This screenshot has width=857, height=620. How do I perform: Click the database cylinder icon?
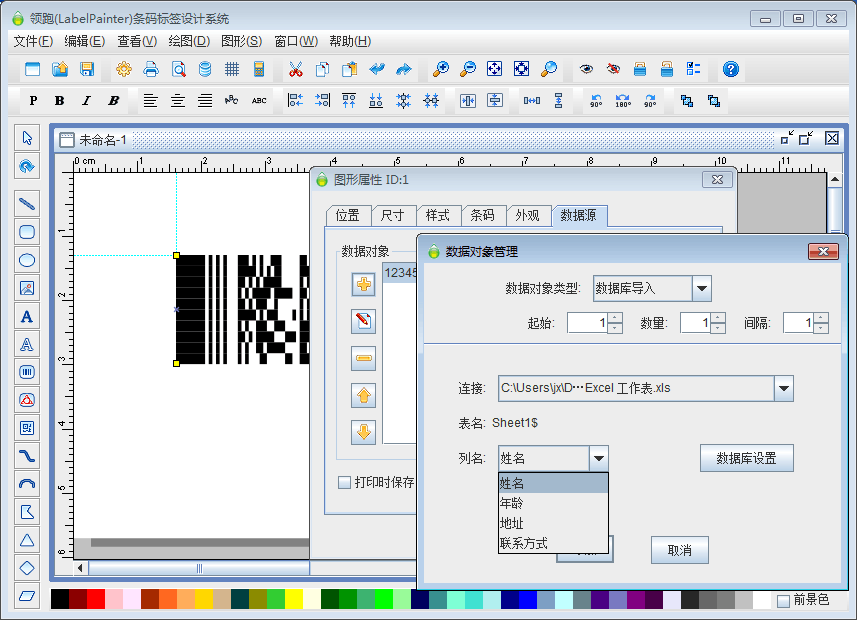pos(205,69)
